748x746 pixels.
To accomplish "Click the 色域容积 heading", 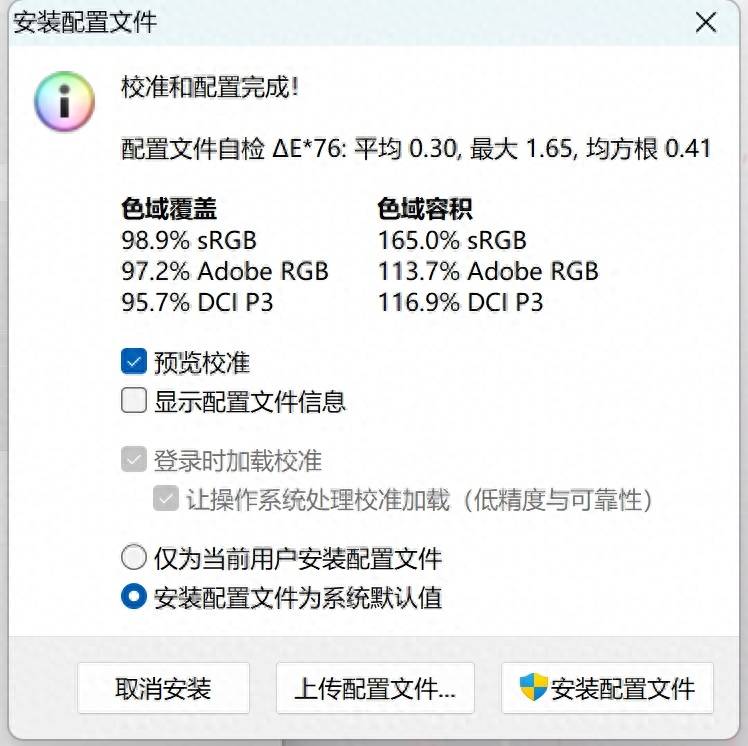I will coord(425,209).
